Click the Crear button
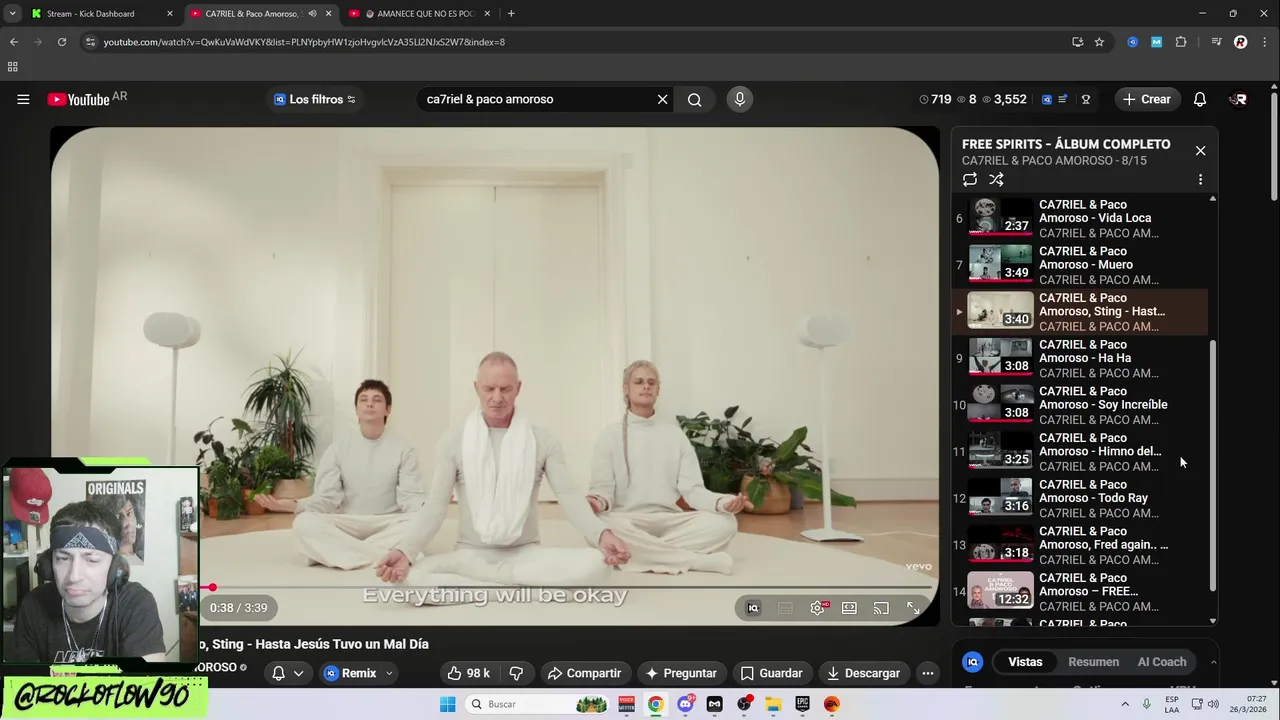Image resolution: width=1280 pixels, height=720 pixels. 1146,99
